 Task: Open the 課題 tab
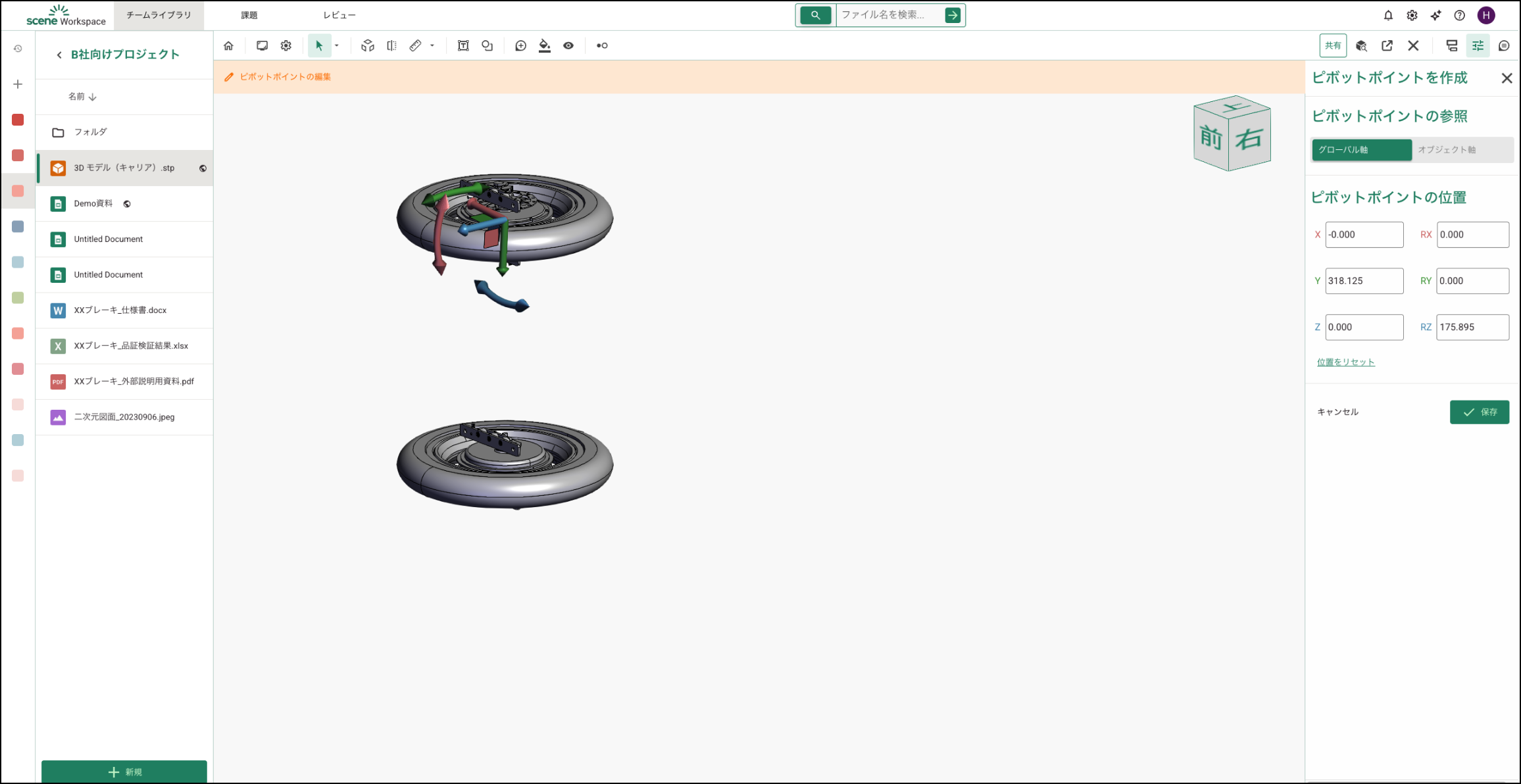tap(249, 15)
